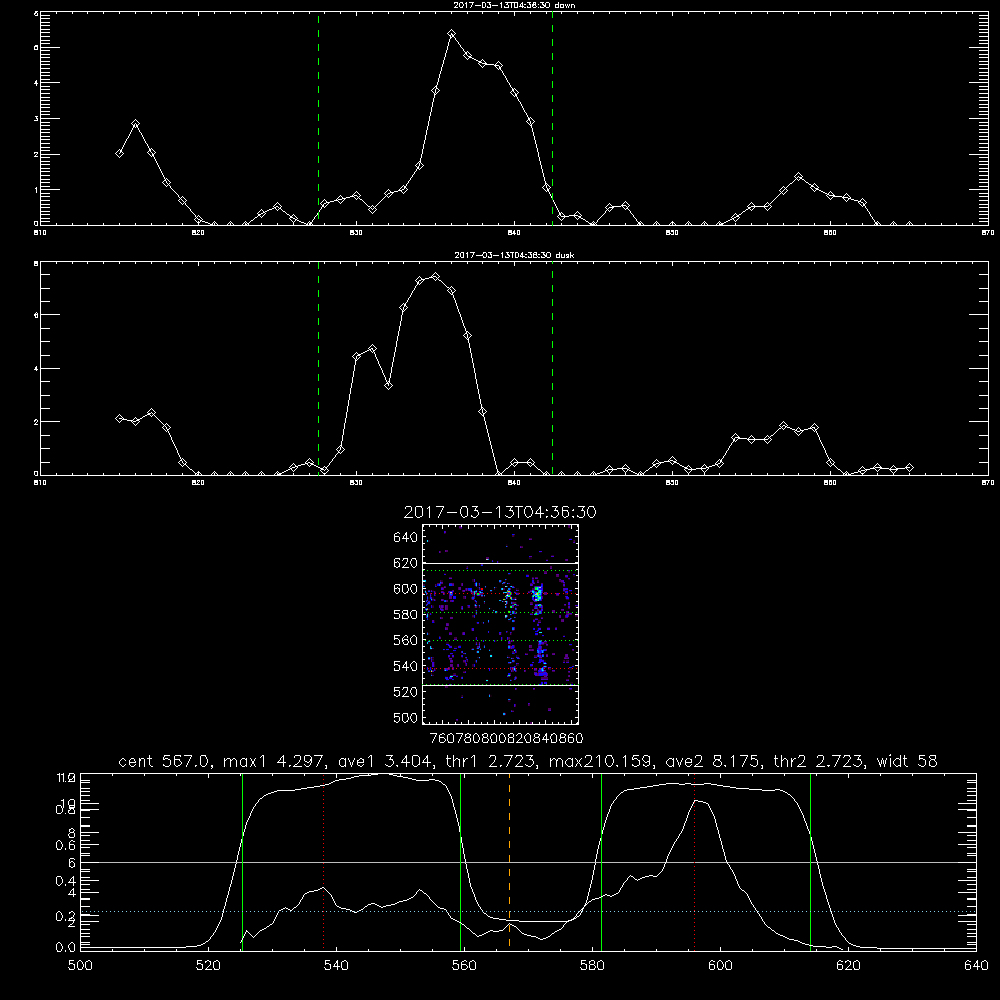Click the '620' label on spectrogram y-axis

pyautogui.click(x=406, y=563)
